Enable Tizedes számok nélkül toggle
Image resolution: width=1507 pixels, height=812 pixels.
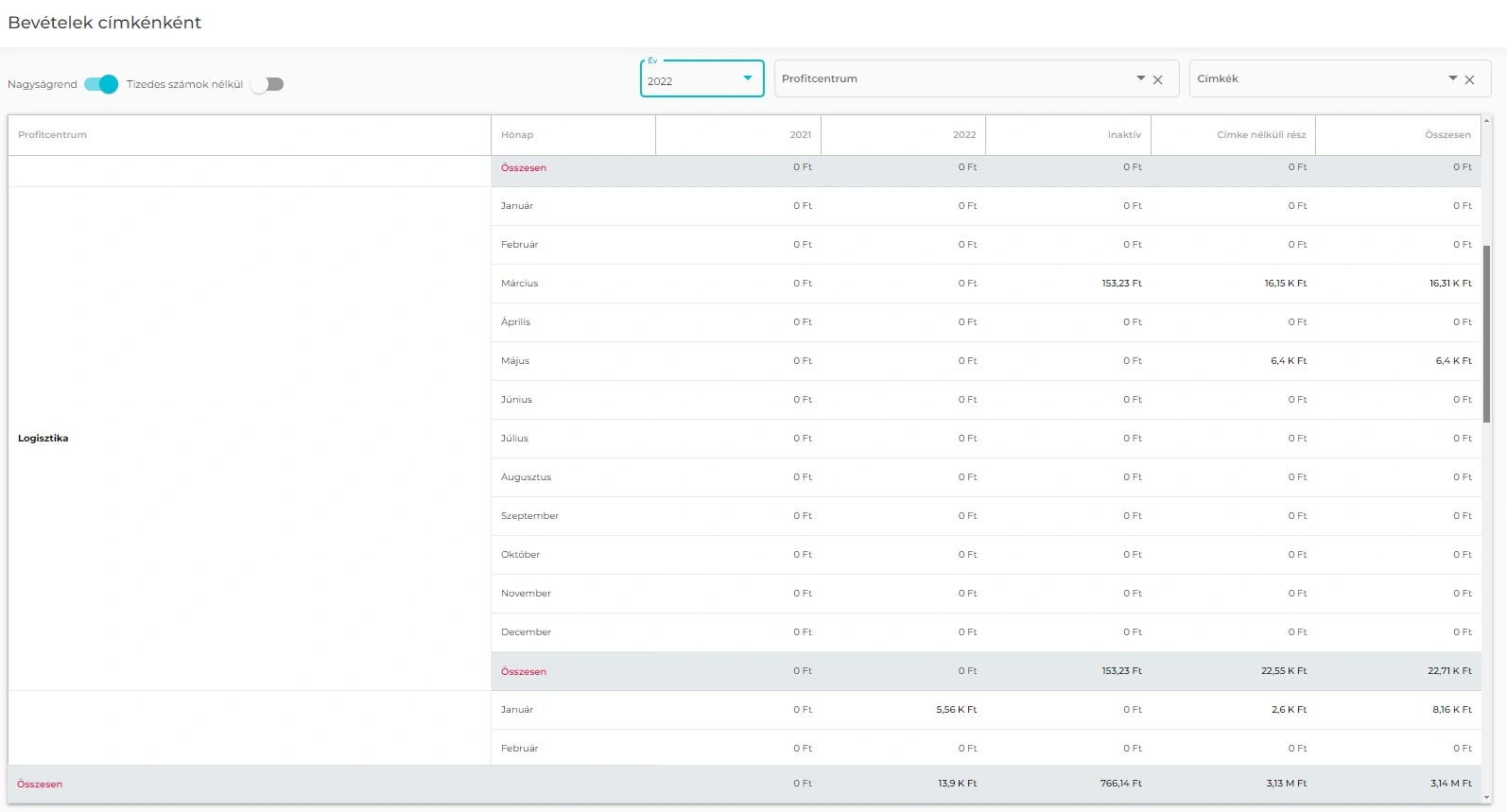268,84
